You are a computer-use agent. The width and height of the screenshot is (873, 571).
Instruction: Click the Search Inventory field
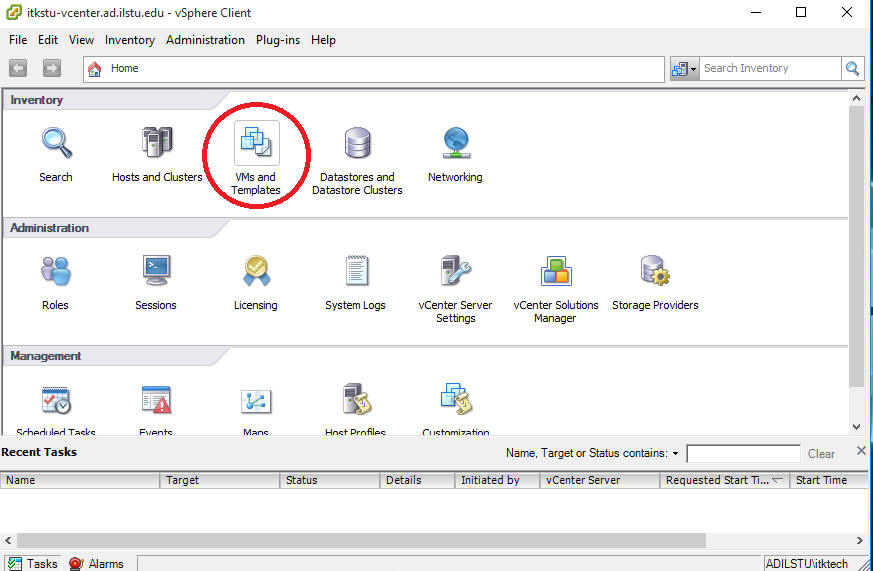pos(770,68)
